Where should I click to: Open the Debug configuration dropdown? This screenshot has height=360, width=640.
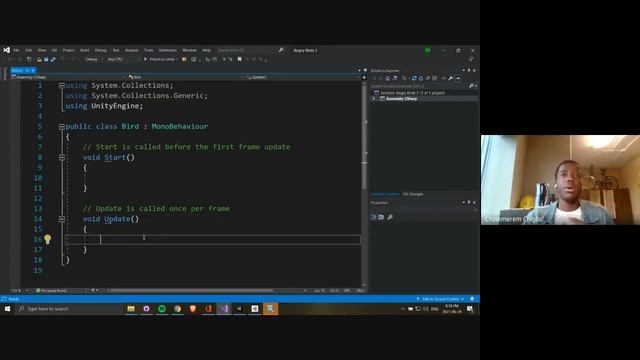pos(93,60)
